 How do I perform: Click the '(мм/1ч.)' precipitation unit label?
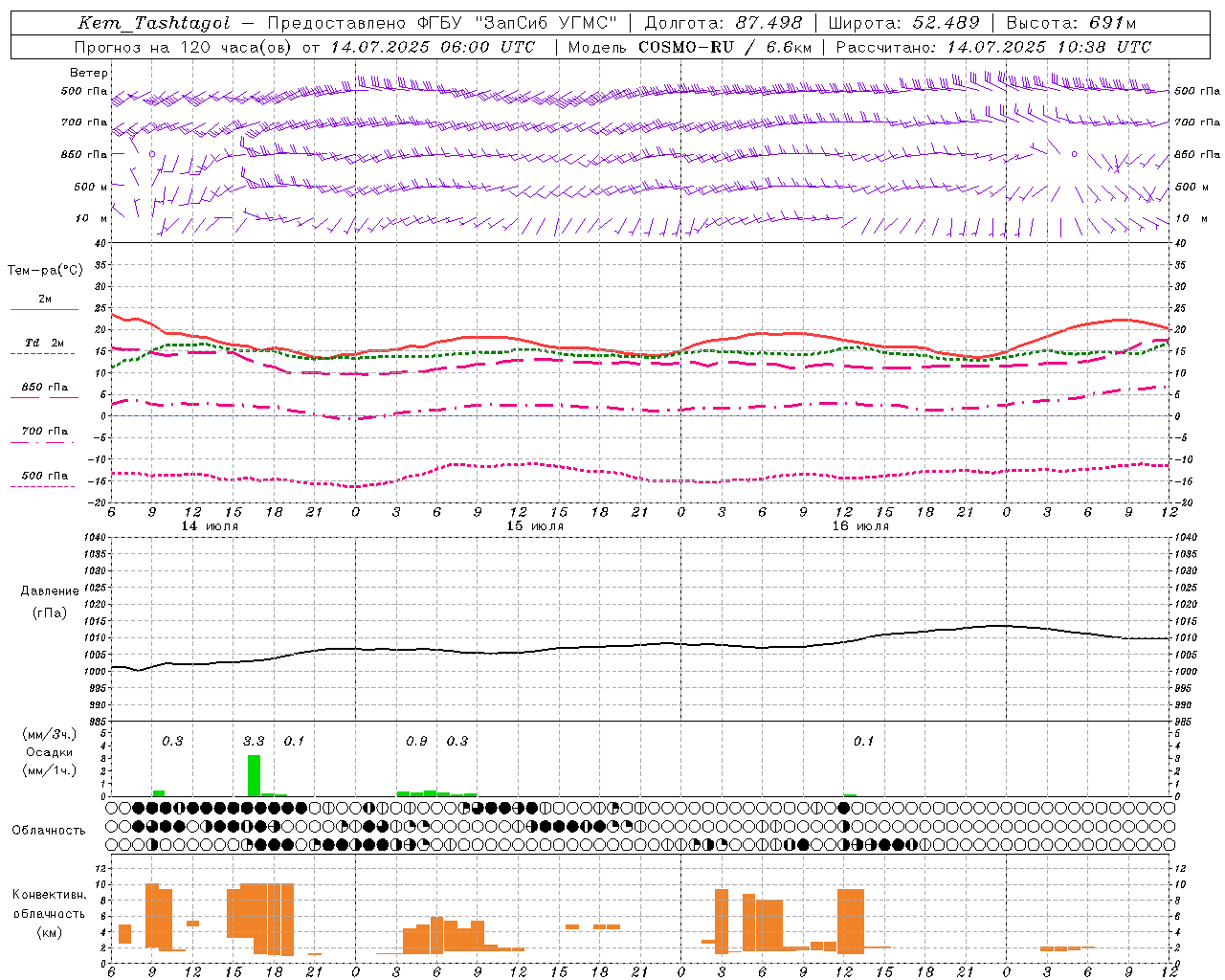point(49,770)
